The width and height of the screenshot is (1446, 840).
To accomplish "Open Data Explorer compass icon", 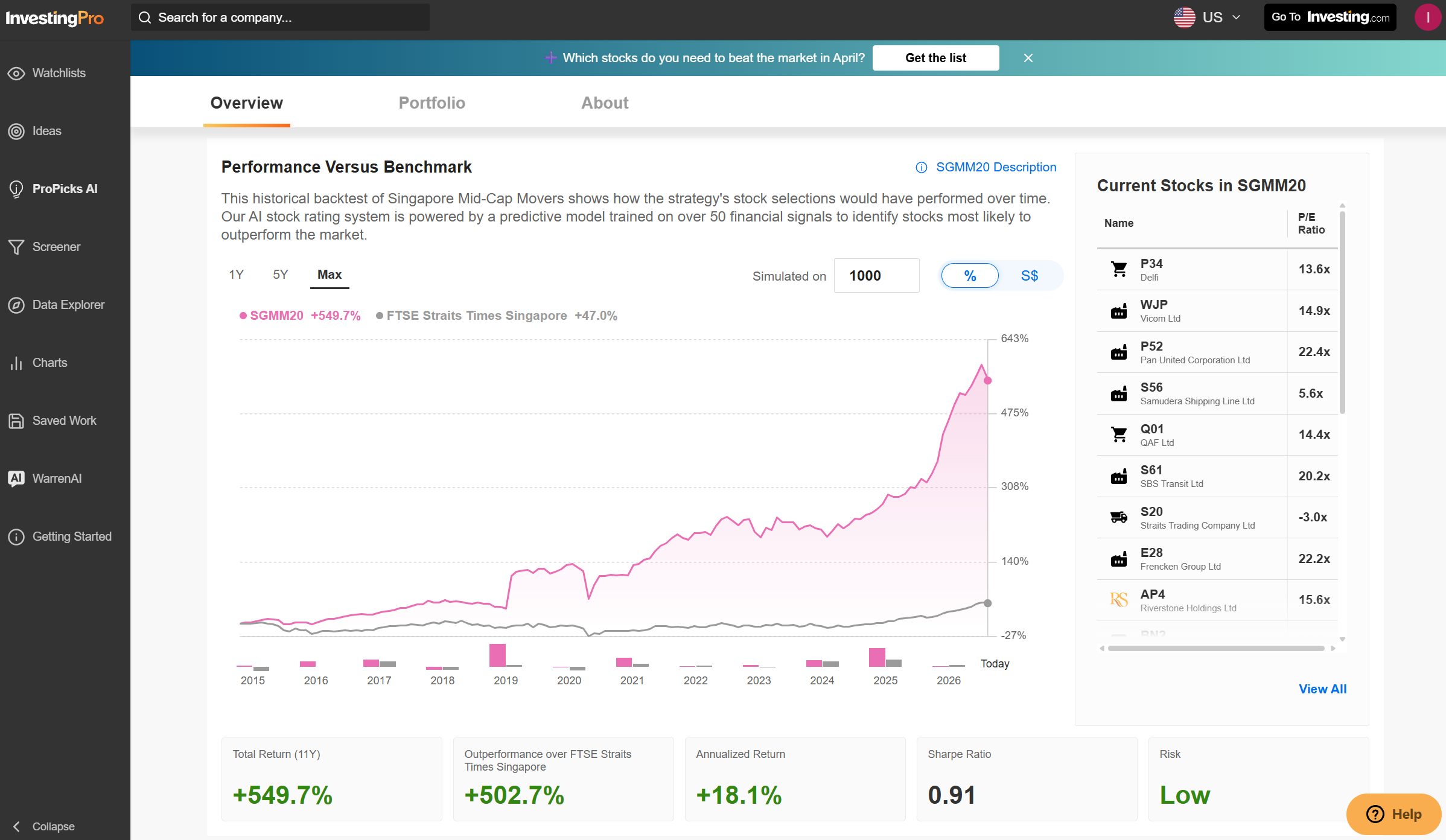I will point(16,305).
